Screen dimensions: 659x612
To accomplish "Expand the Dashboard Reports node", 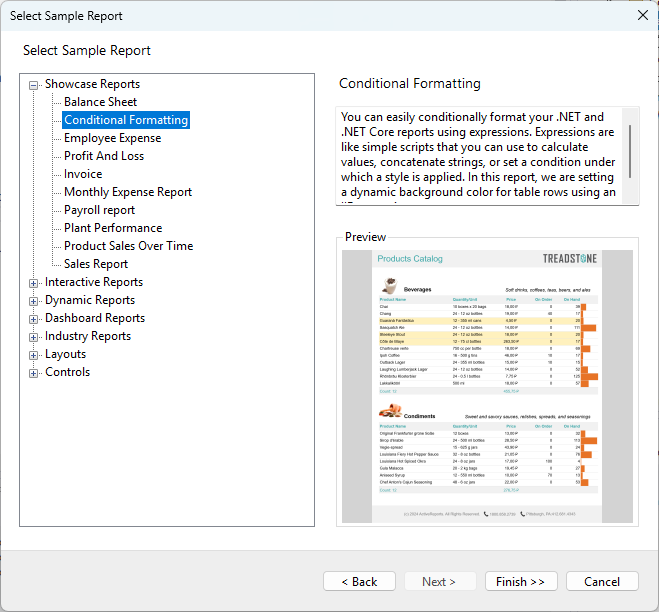I will [x=34, y=319].
